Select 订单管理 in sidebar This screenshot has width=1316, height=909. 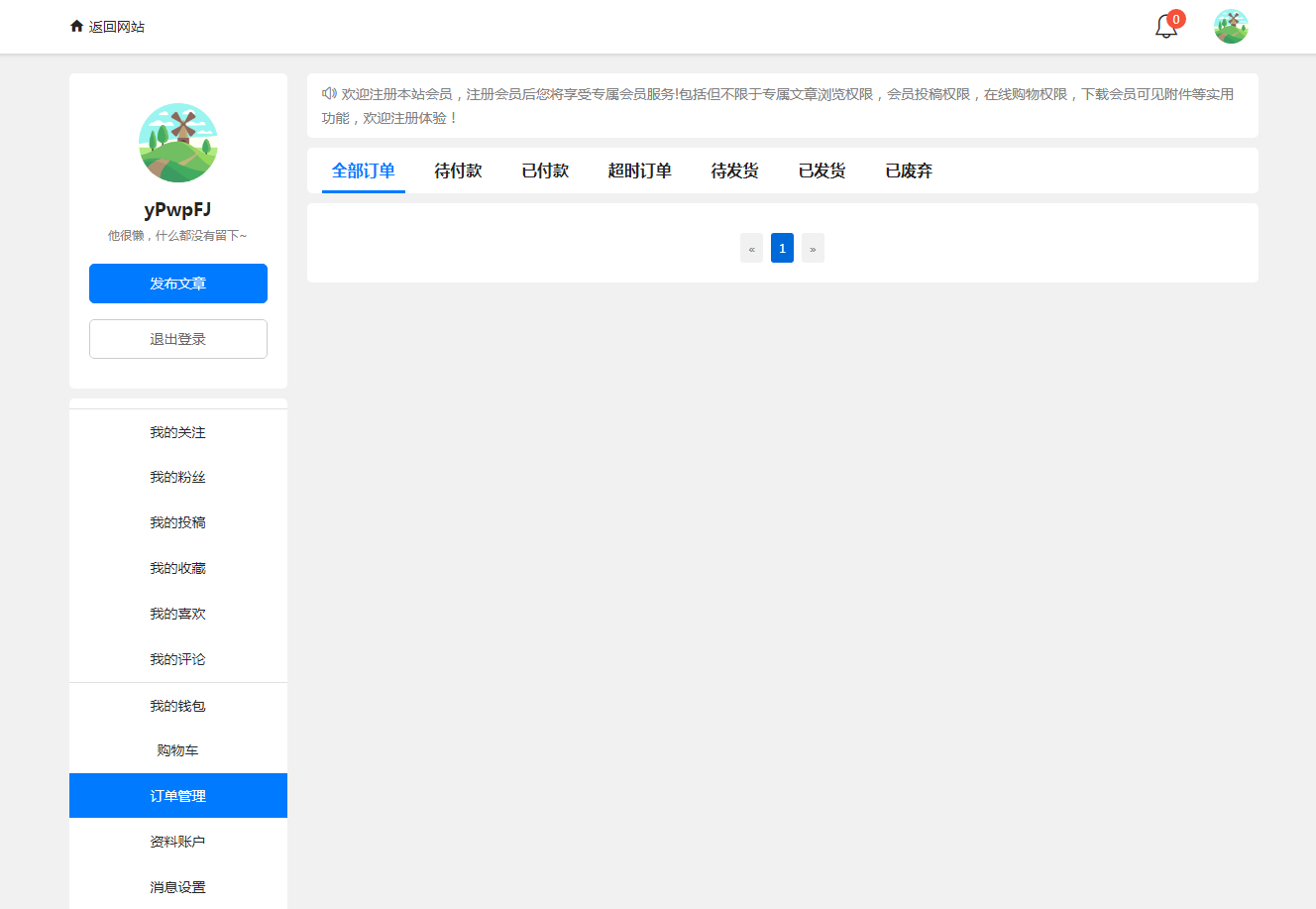pyautogui.click(x=178, y=796)
